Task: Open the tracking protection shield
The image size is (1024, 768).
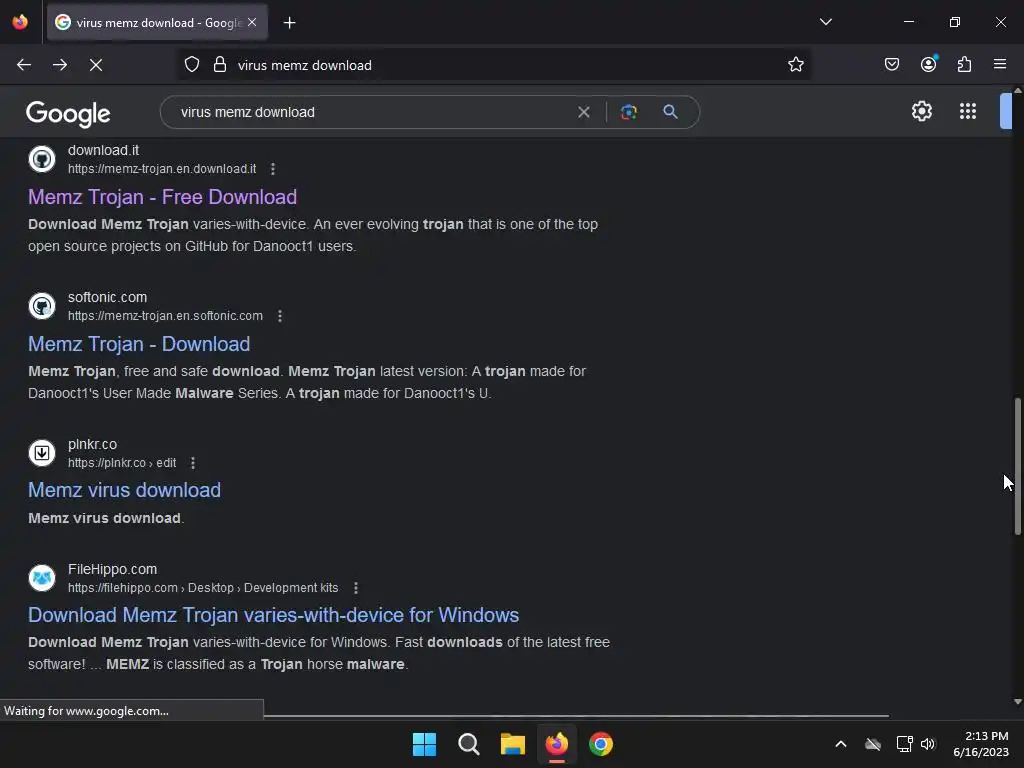Action: pos(192,65)
